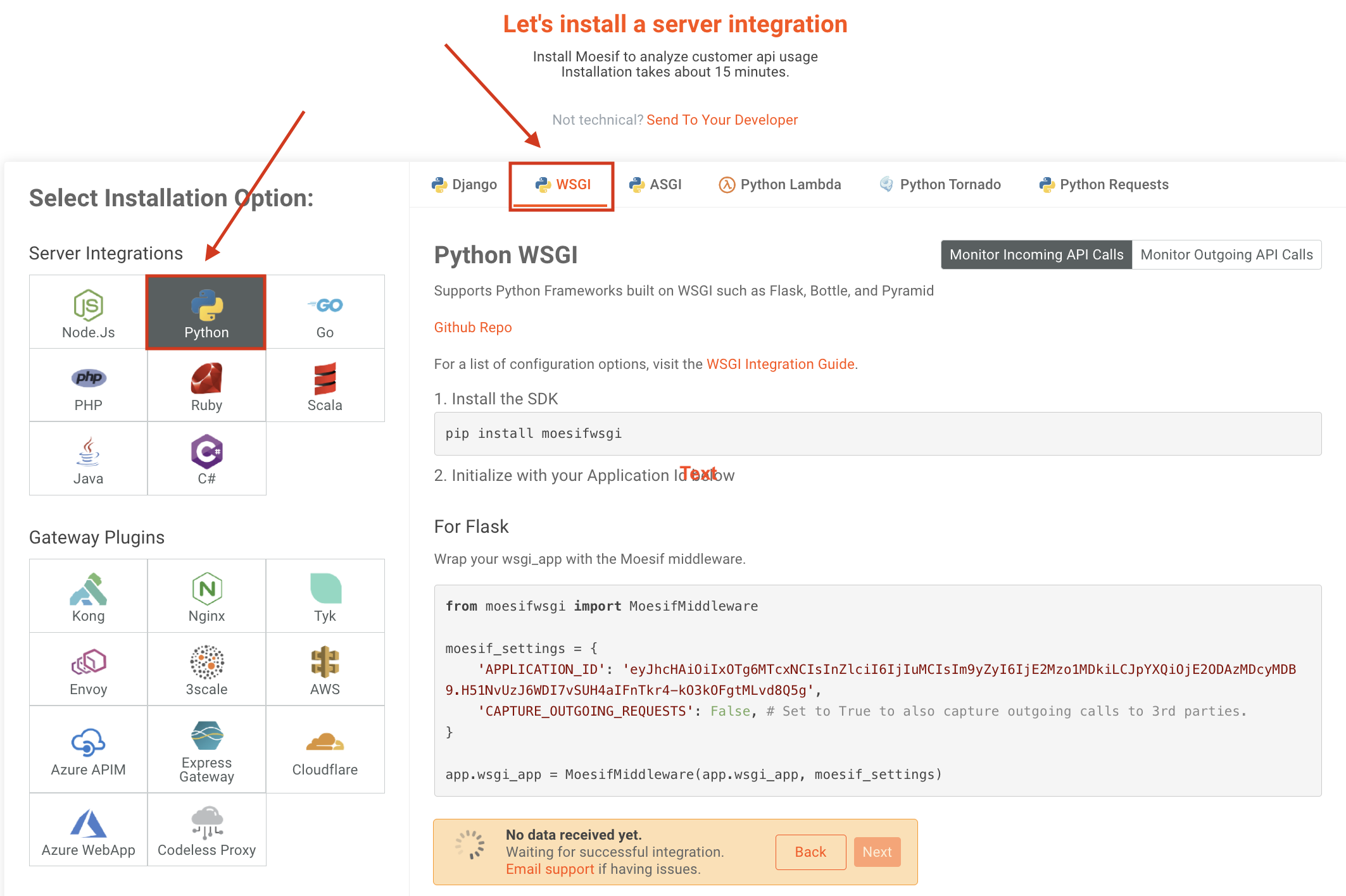Open the Github Repo link
The image size is (1346, 896).
click(x=472, y=327)
